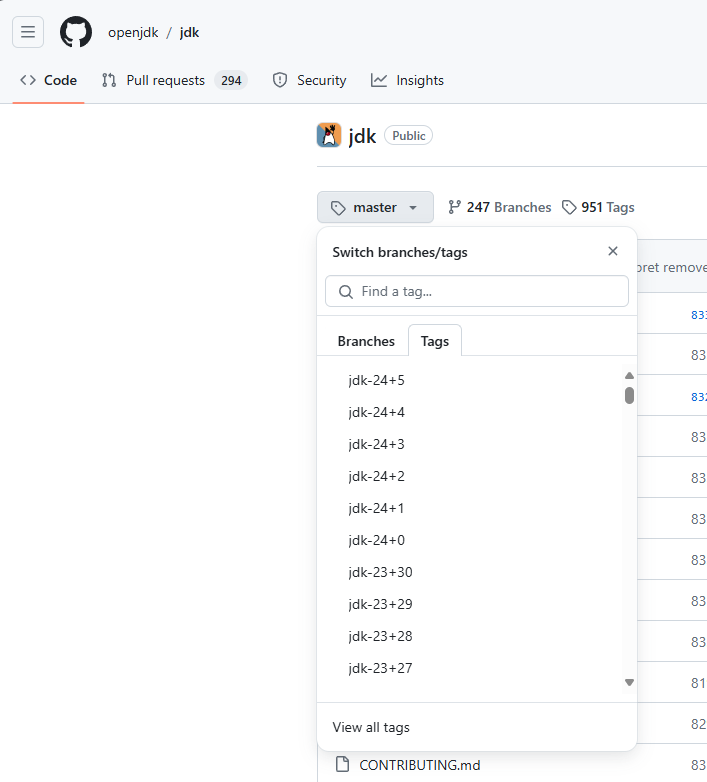The height and width of the screenshot is (782, 707).
Task: Click the jdk repository title
Action: 362,136
